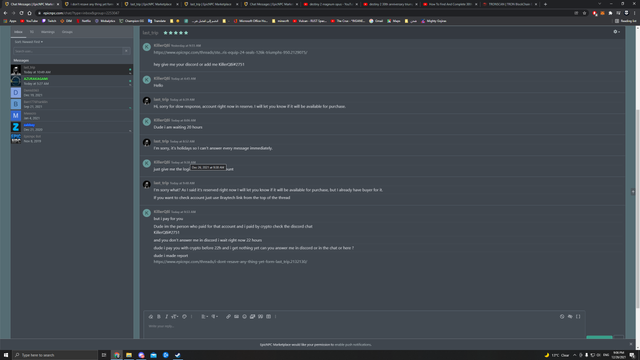Open the Twitch bookmark
The width and height of the screenshot is (640, 360).
49,21
